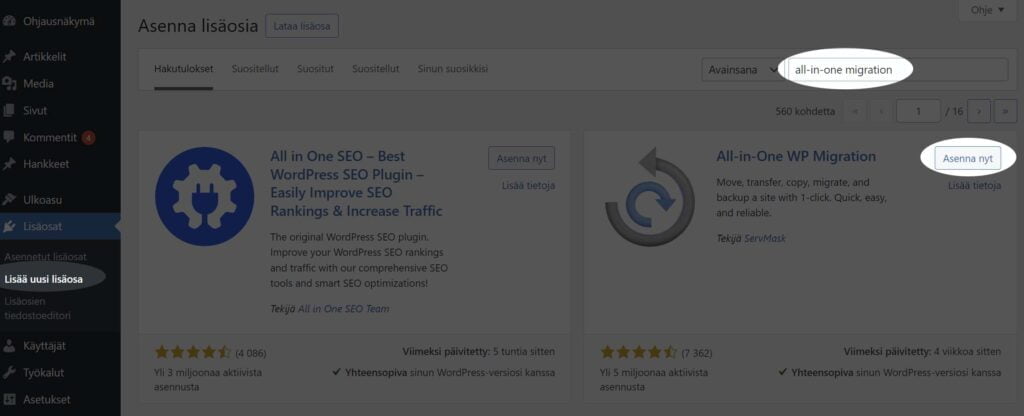
Task: Click the All in One SEO plugin thumbnail
Action: [204, 196]
